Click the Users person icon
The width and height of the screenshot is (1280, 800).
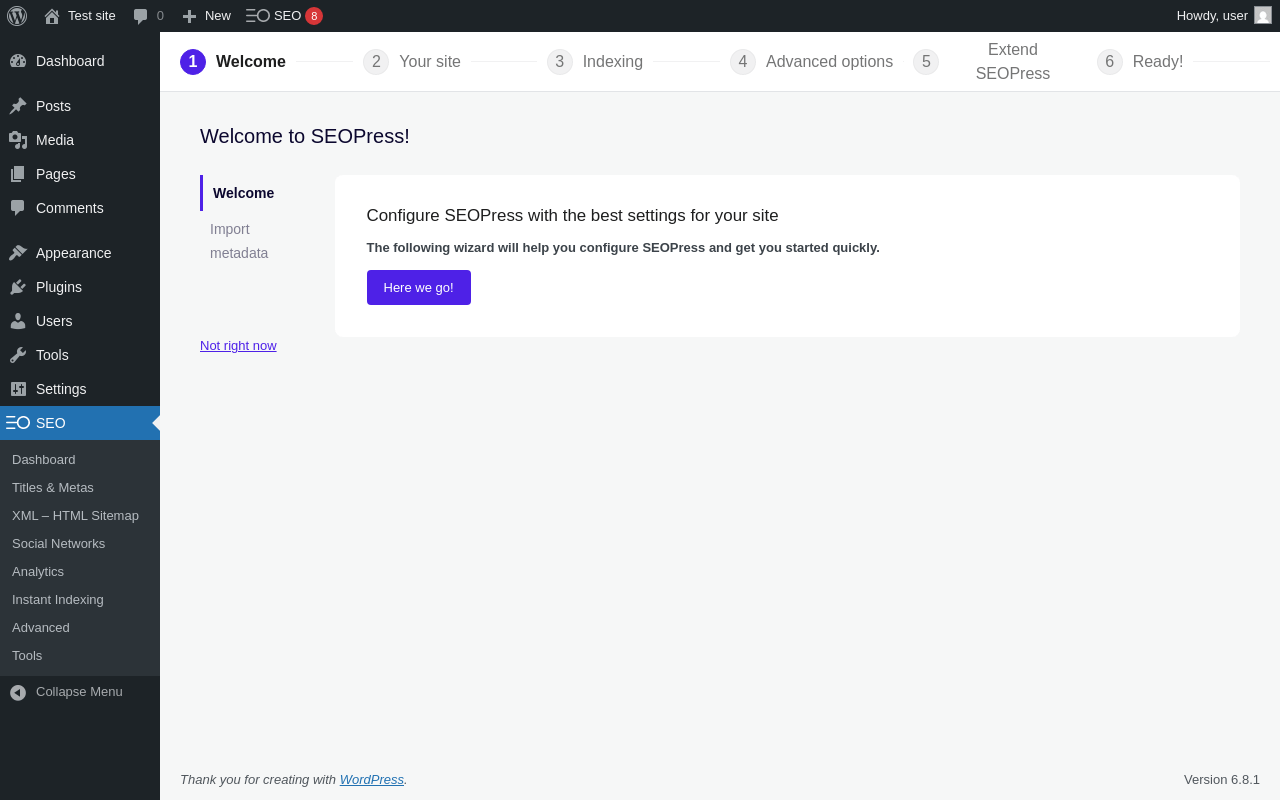(18, 321)
